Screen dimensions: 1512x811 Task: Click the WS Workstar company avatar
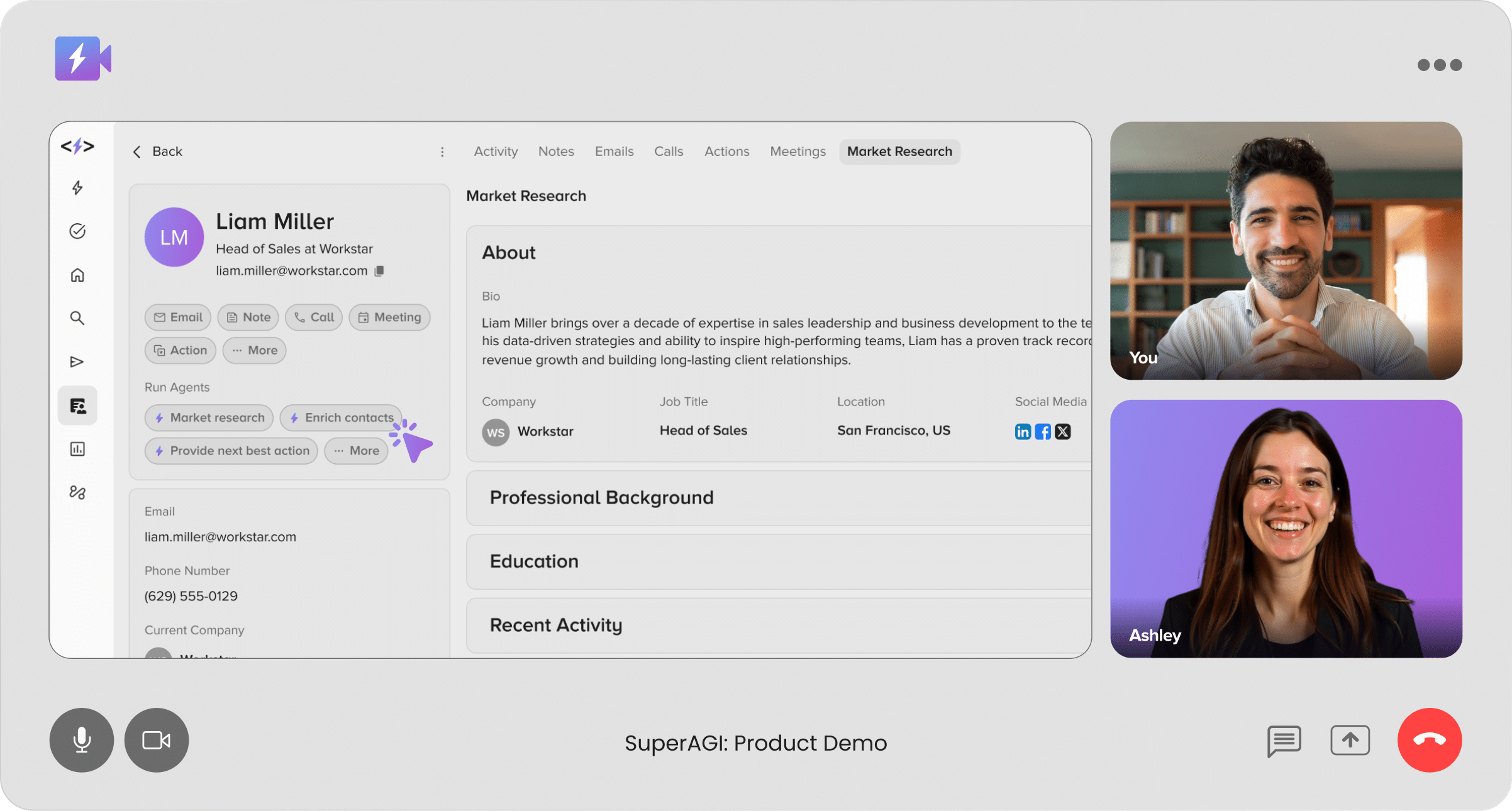496,433
